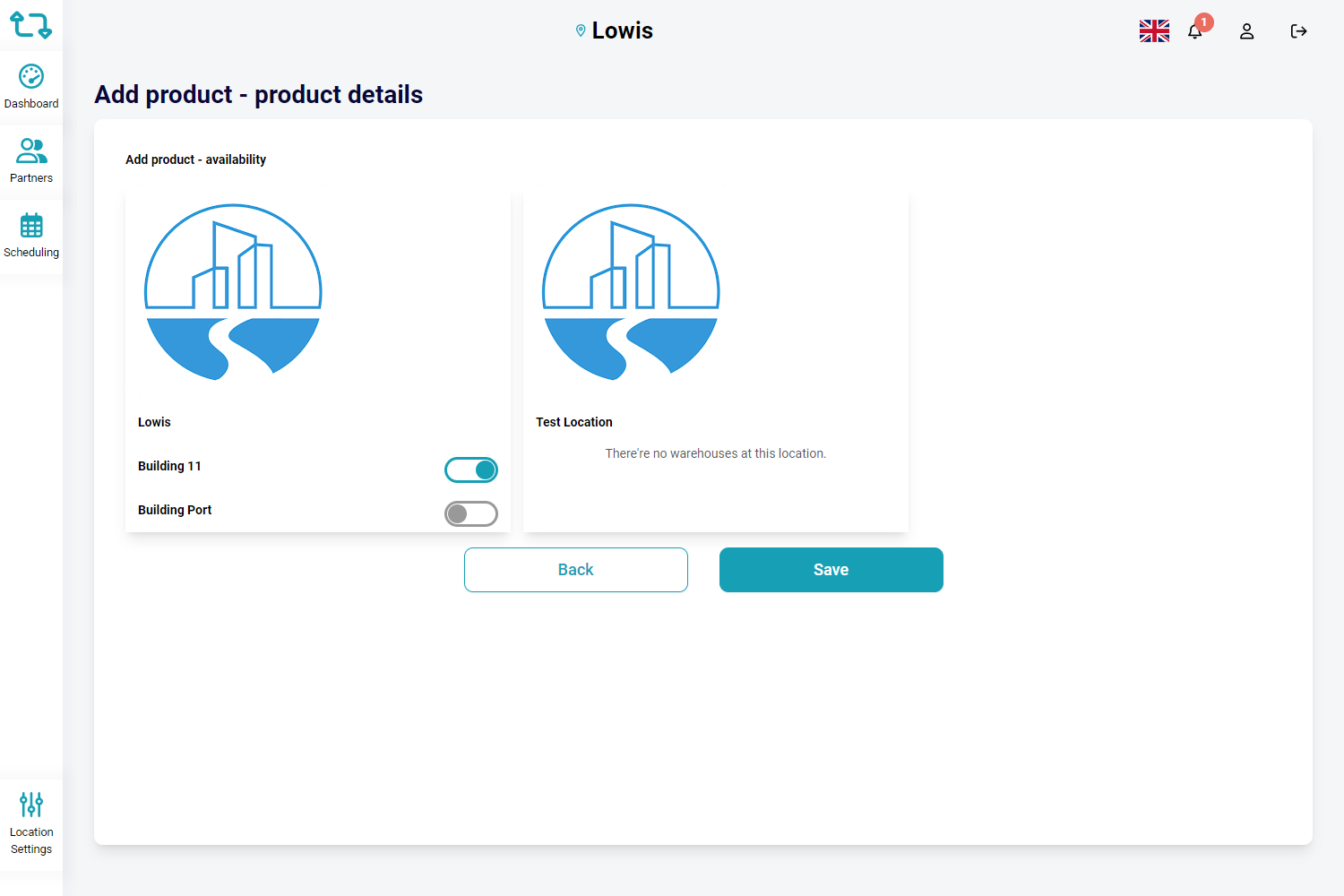
Task: Click the app logo arrows icon
Action: point(30,25)
